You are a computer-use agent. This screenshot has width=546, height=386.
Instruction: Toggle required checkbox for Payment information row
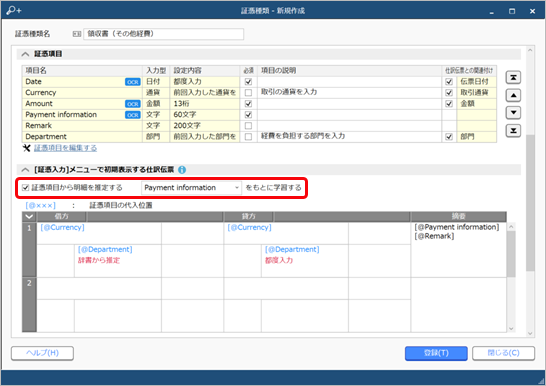248,115
